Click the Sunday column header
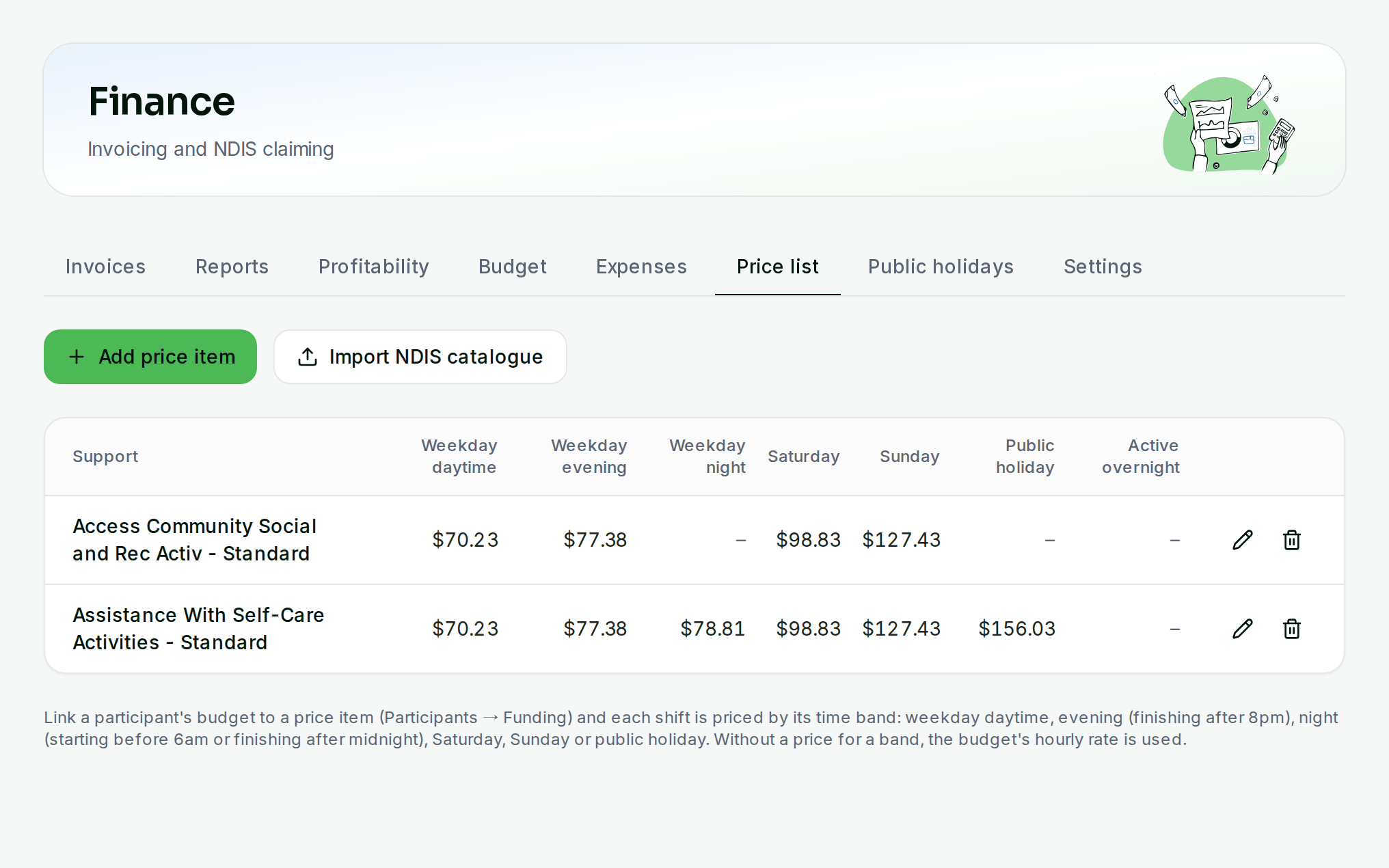The height and width of the screenshot is (868, 1389). pyautogui.click(x=909, y=457)
